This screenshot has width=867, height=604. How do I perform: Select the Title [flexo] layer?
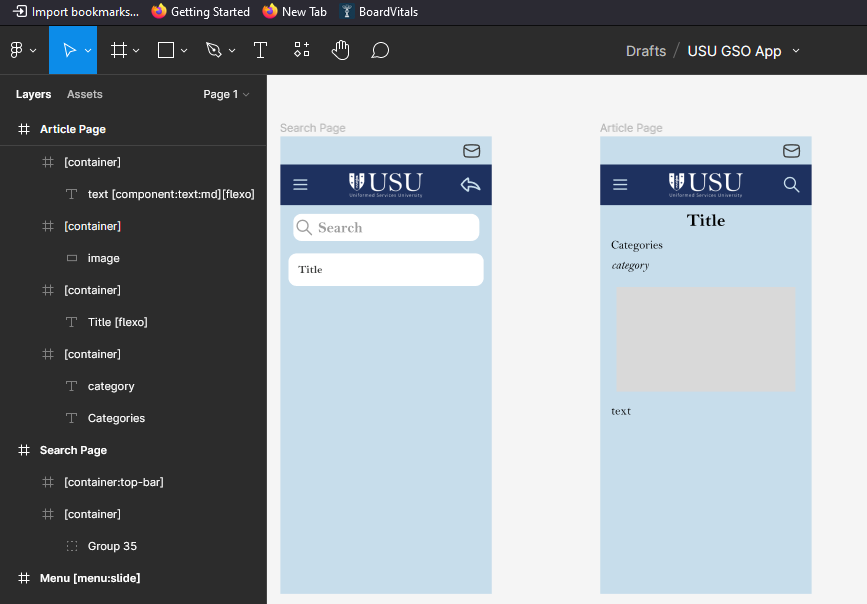133,322
